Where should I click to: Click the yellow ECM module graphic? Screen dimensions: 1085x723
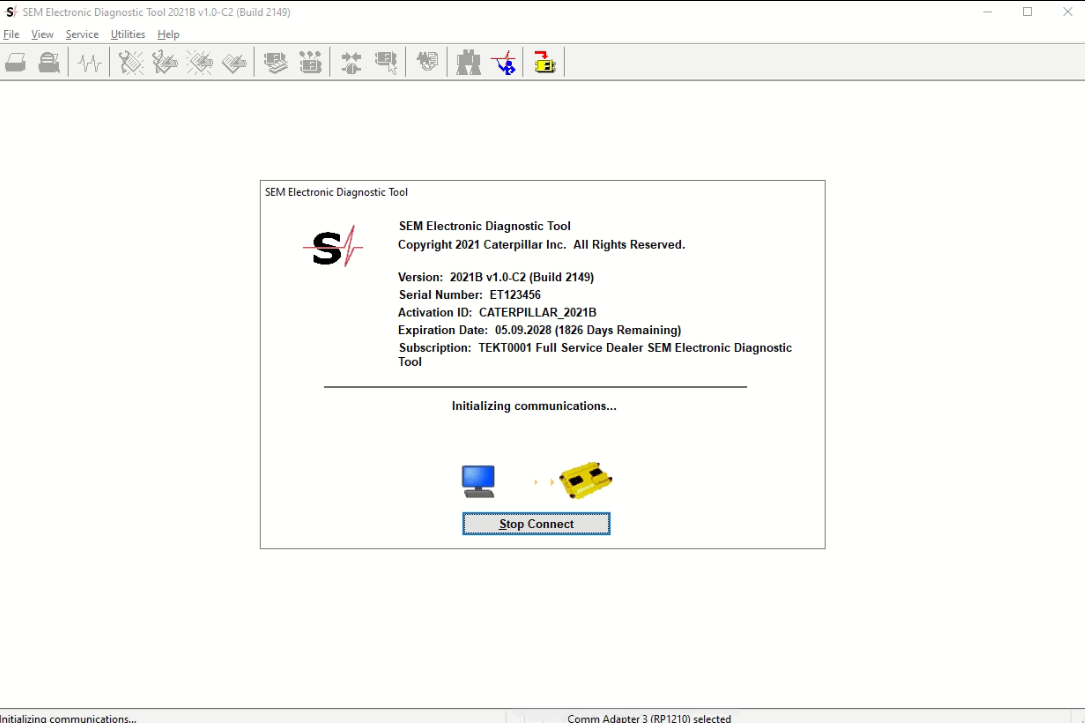coord(585,479)
